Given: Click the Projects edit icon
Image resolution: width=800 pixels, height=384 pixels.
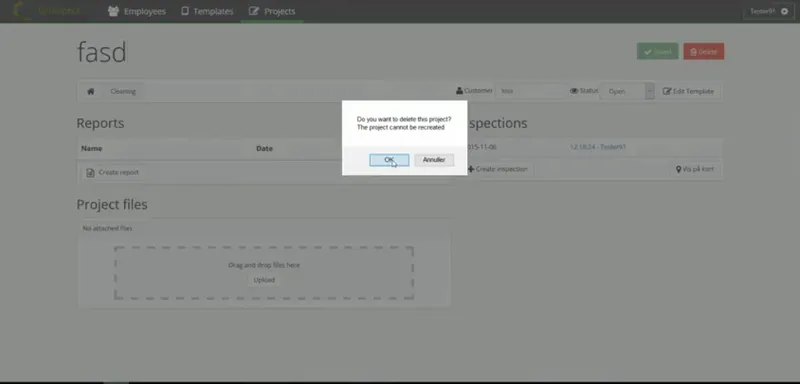Looking at the screenshot, I should 253,11.
